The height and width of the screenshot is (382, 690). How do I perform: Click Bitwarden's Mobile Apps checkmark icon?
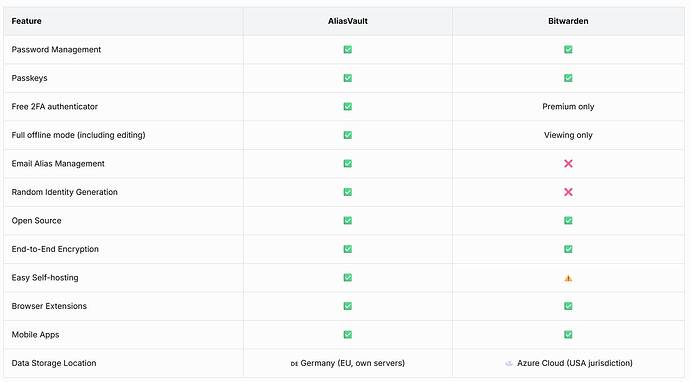point(568,334)
